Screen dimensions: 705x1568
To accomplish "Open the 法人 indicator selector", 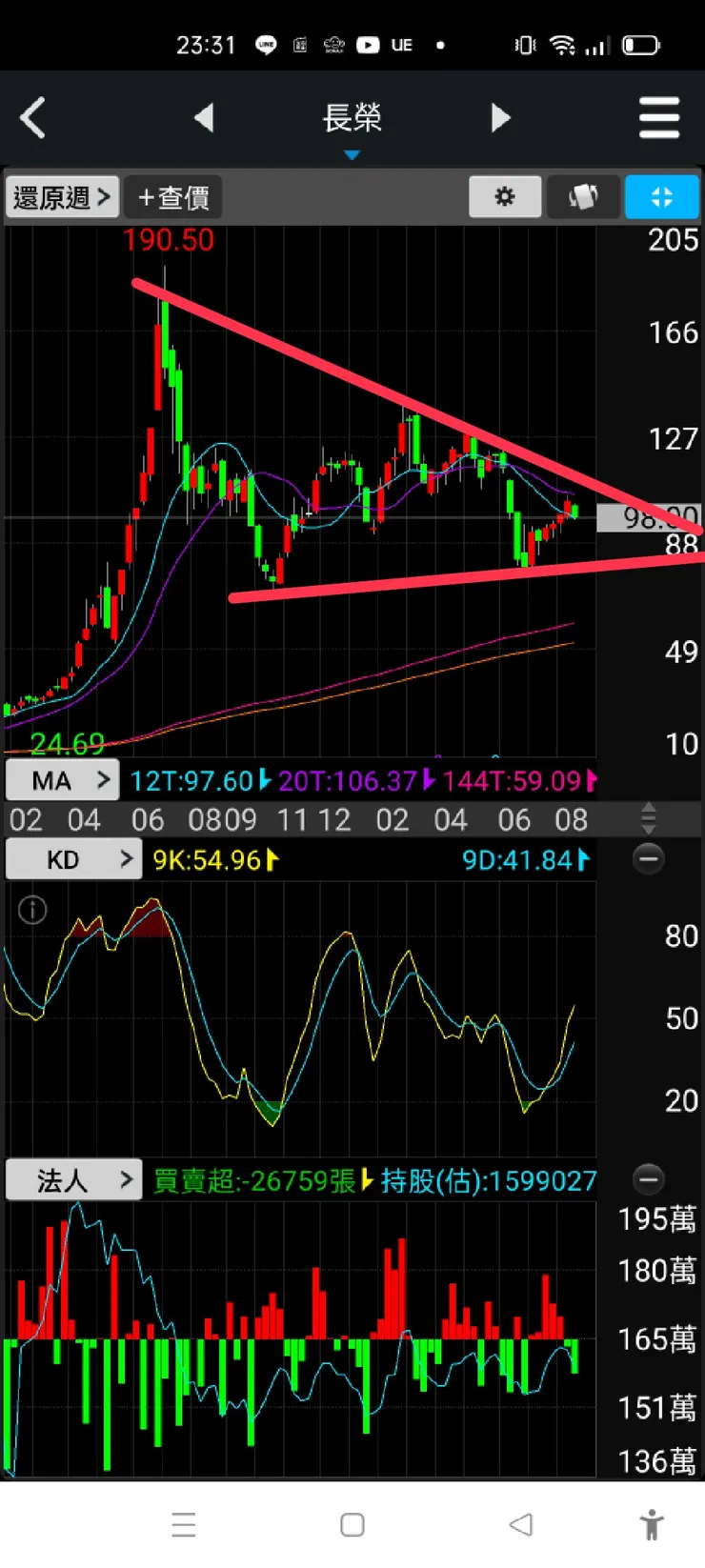I will pos(73,1180).
